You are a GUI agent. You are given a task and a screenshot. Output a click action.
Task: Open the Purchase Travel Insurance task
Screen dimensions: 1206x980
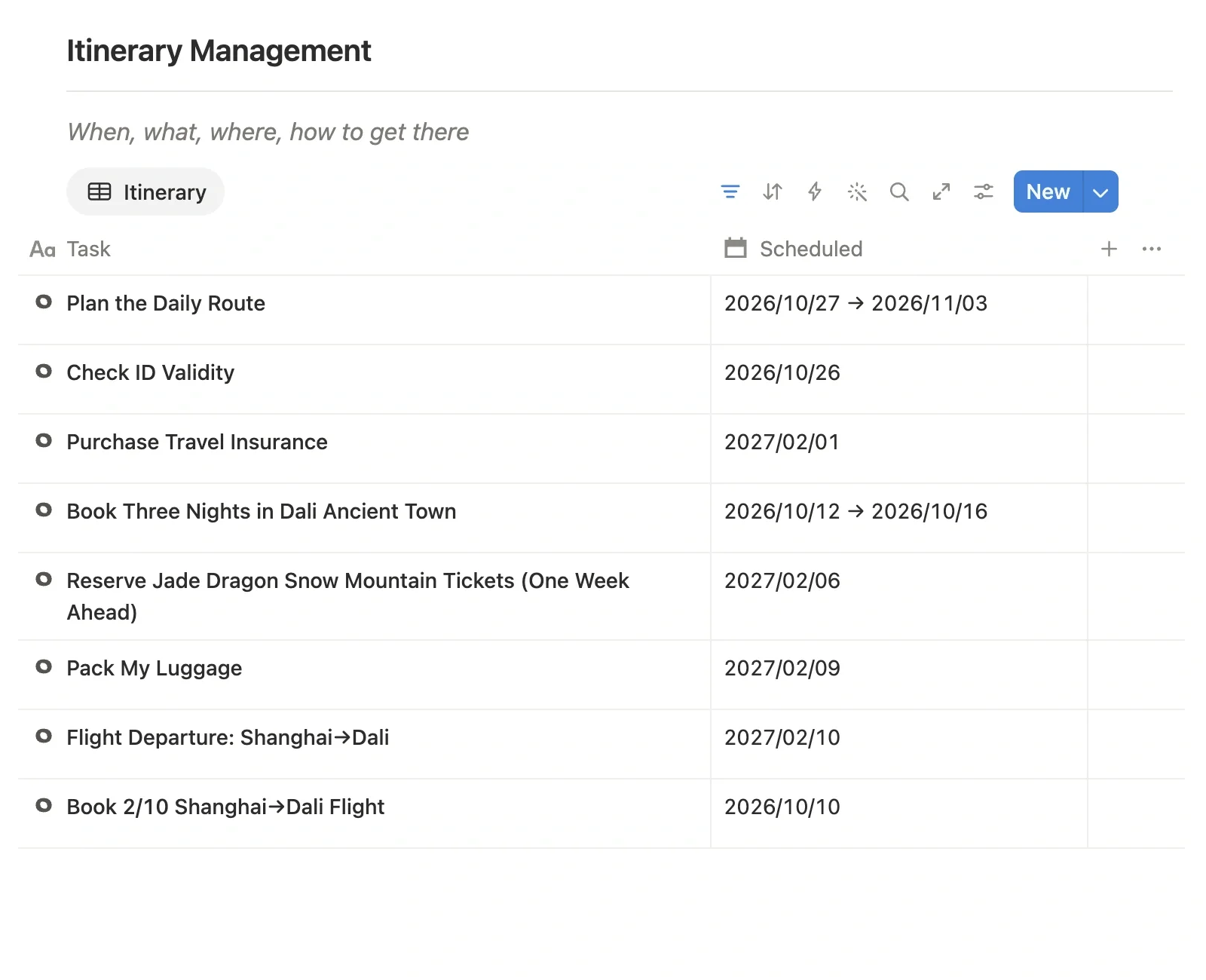[197, 442]
